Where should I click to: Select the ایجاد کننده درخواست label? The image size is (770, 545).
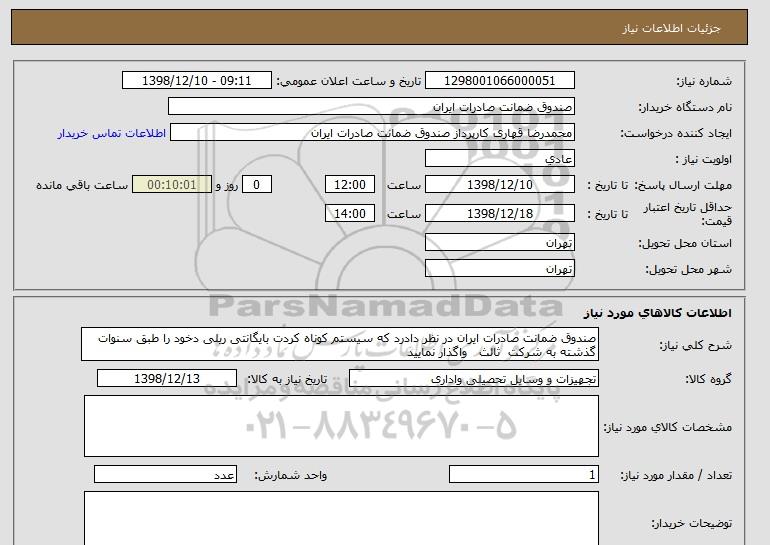tap(676, 133)
